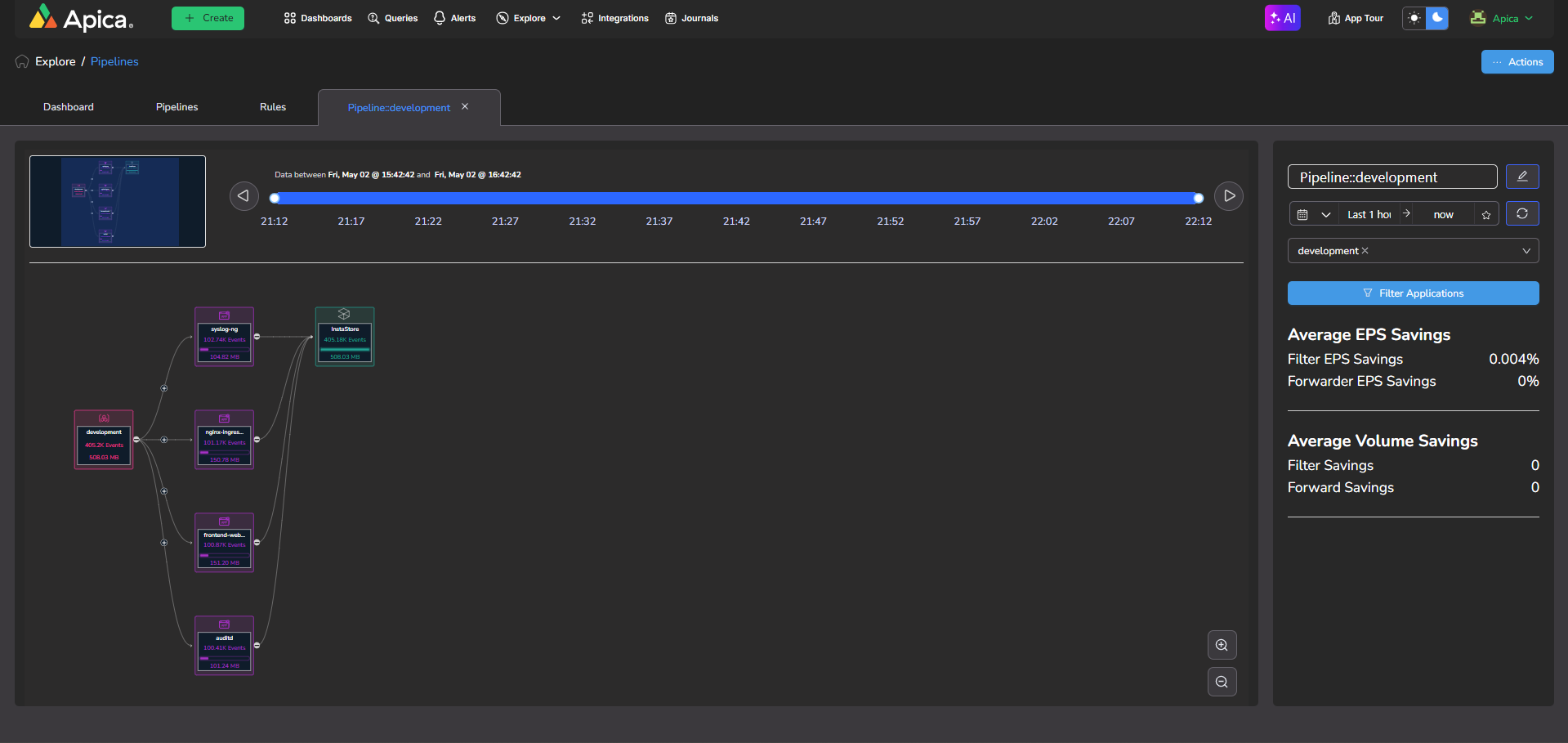
Task: Click the zoom in magnifier icon
Action: point(1222,645)
